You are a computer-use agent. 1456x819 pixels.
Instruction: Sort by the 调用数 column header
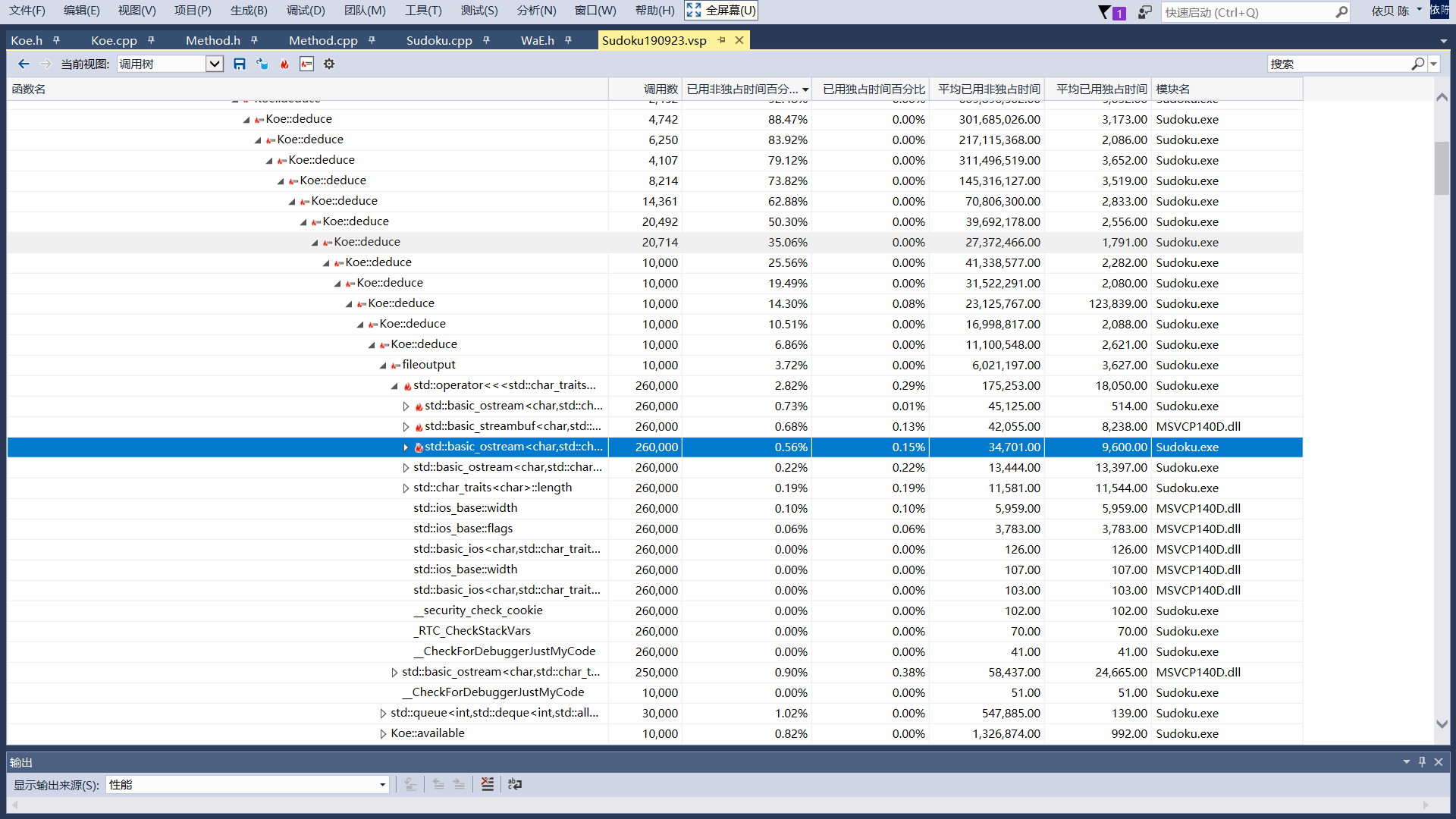[x=660, y=89]
